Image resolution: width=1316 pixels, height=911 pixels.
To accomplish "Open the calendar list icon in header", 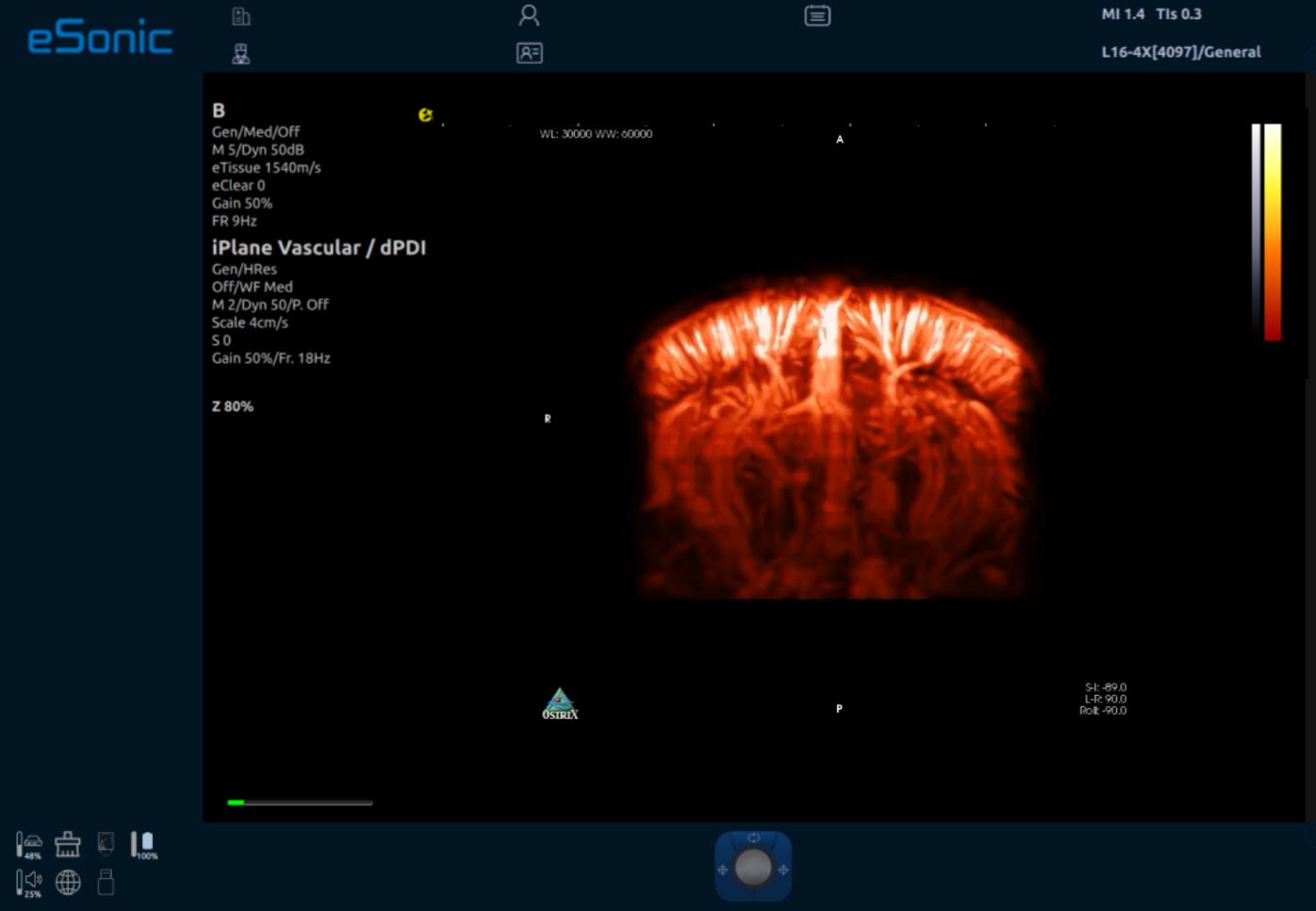I will pyautogui.click(x=817, y=16).
